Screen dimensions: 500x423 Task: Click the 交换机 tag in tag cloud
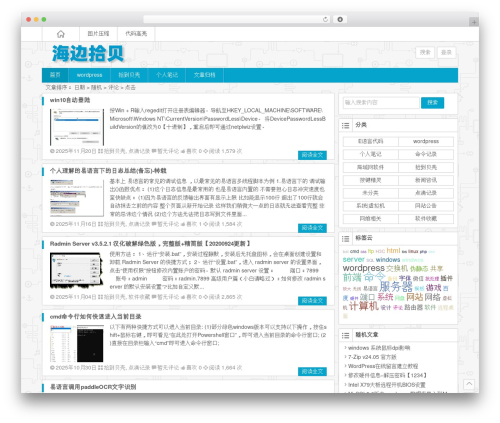click(397, 268)
